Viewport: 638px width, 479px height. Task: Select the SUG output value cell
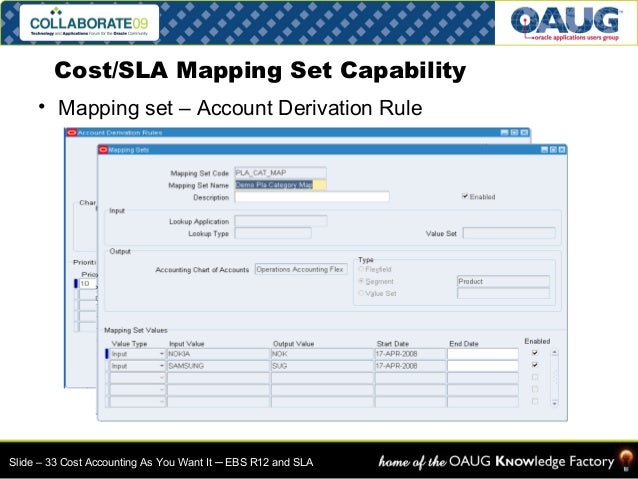click(322, 366)
